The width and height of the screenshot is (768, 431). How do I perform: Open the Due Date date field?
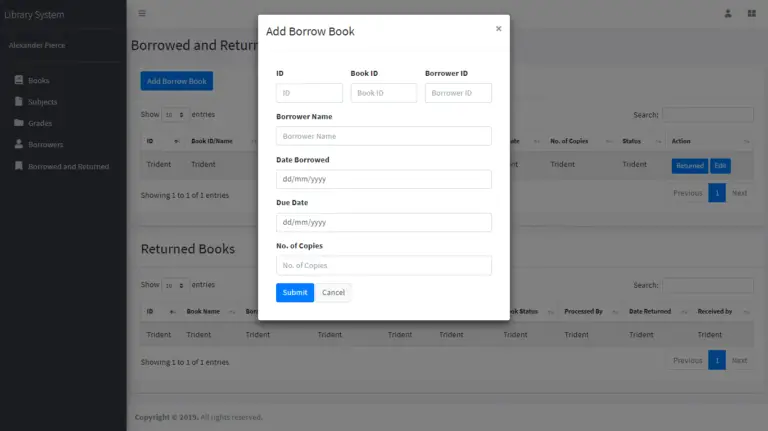click(x=384, y=222)
